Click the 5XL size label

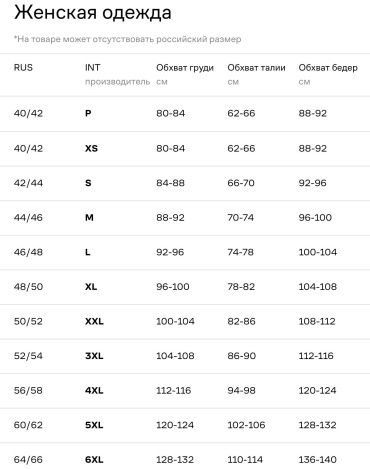coord(94,425)
